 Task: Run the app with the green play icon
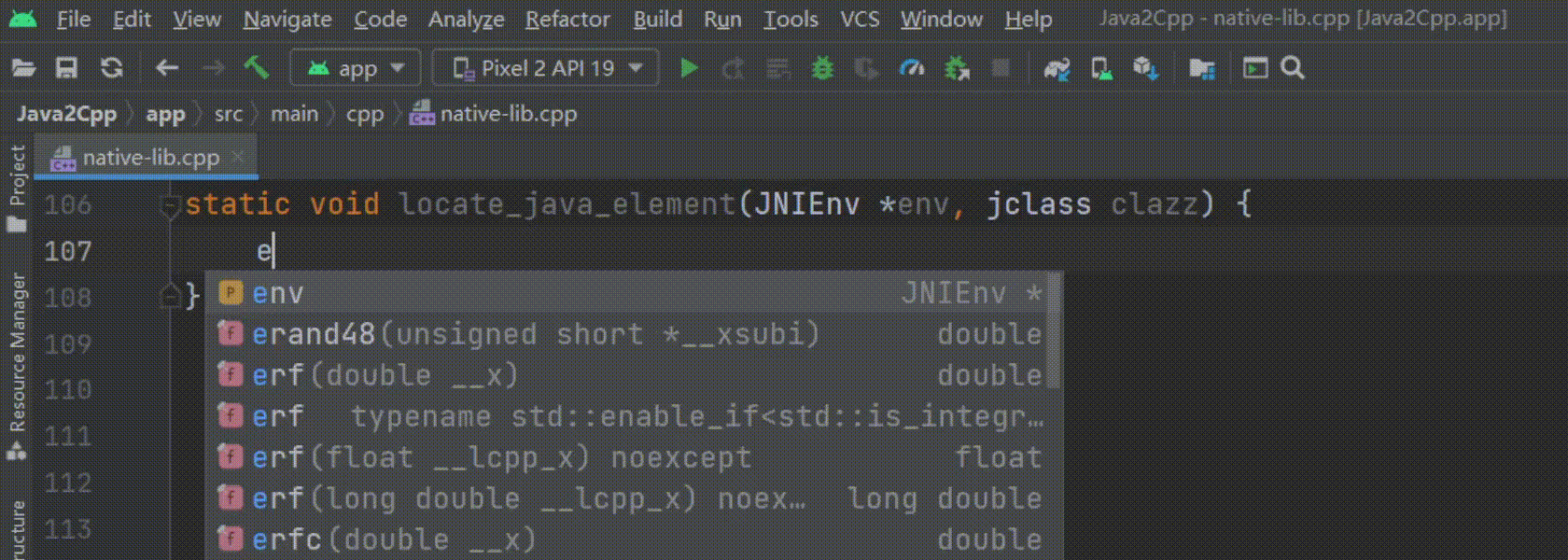[690, 68]
